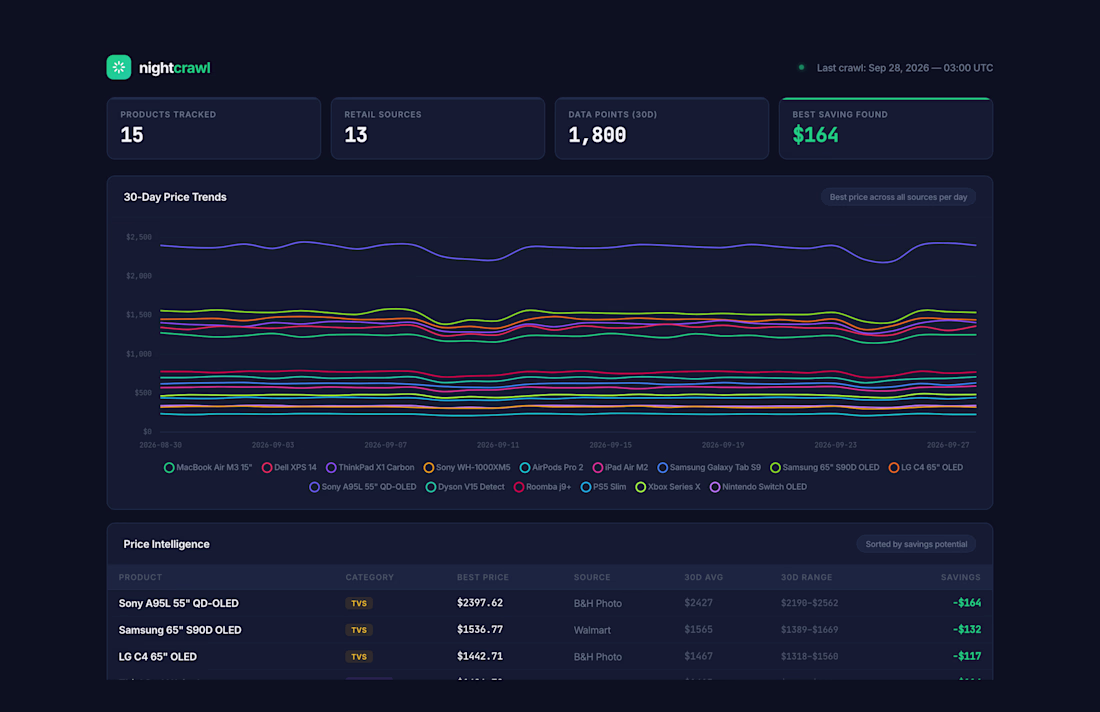This screenshot has width=1100, height=712.
Task: Select Samsung 65" S90D OLED in the table
Action: [x=180, y=630]
